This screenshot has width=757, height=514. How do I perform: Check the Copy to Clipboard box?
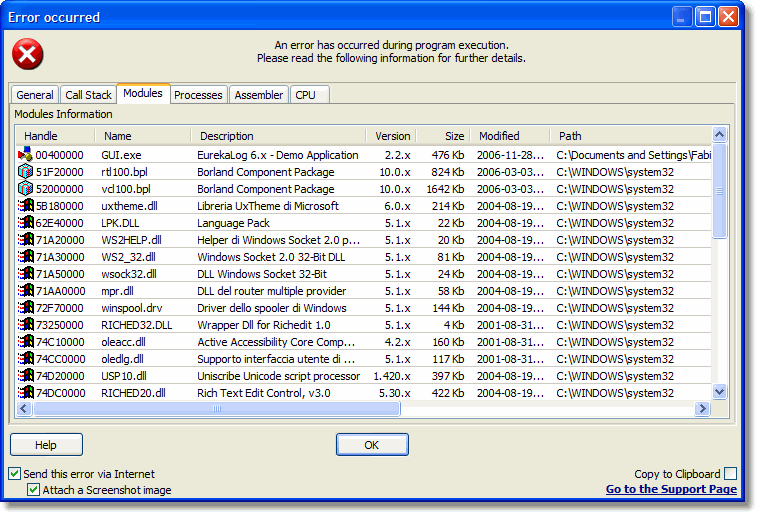730,473
